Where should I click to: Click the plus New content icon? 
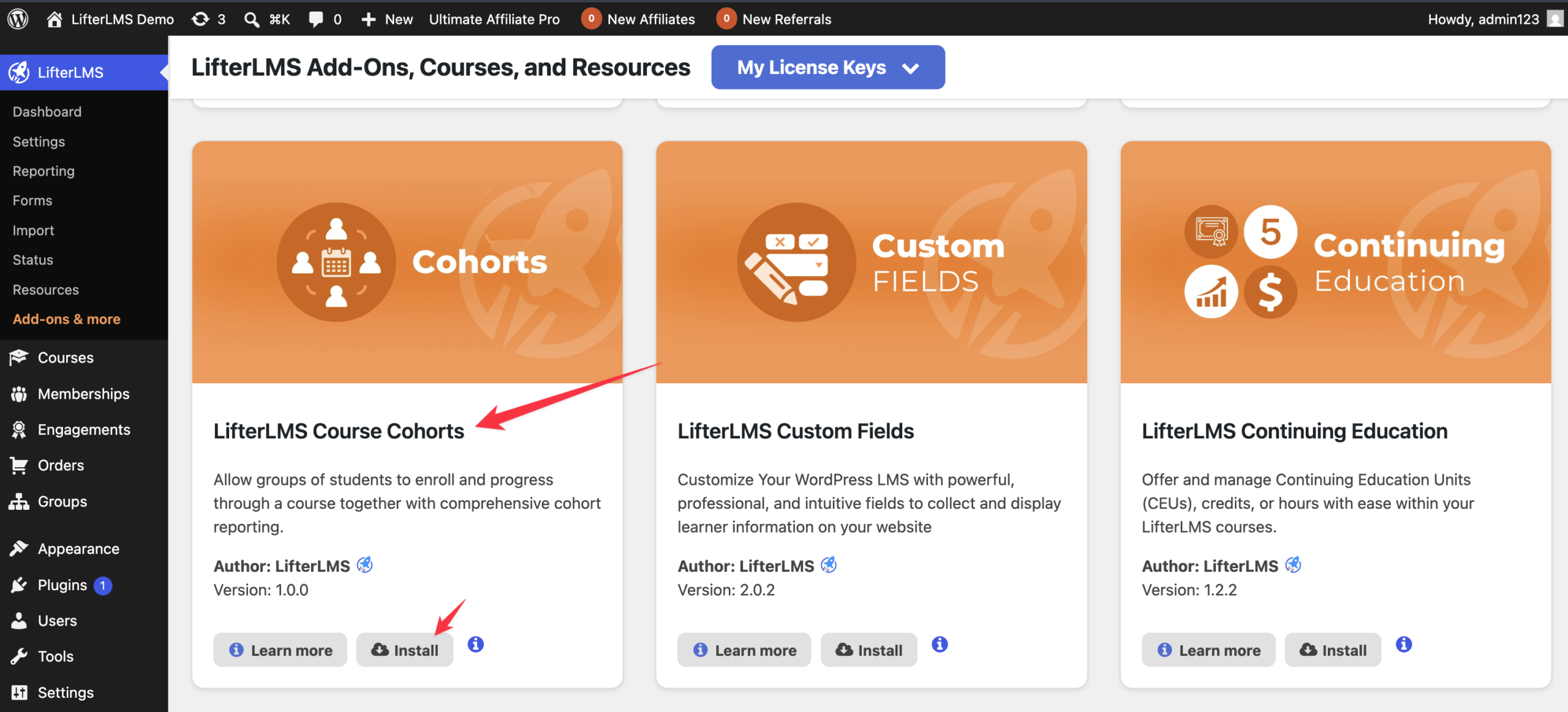click(x=368, y=20)
